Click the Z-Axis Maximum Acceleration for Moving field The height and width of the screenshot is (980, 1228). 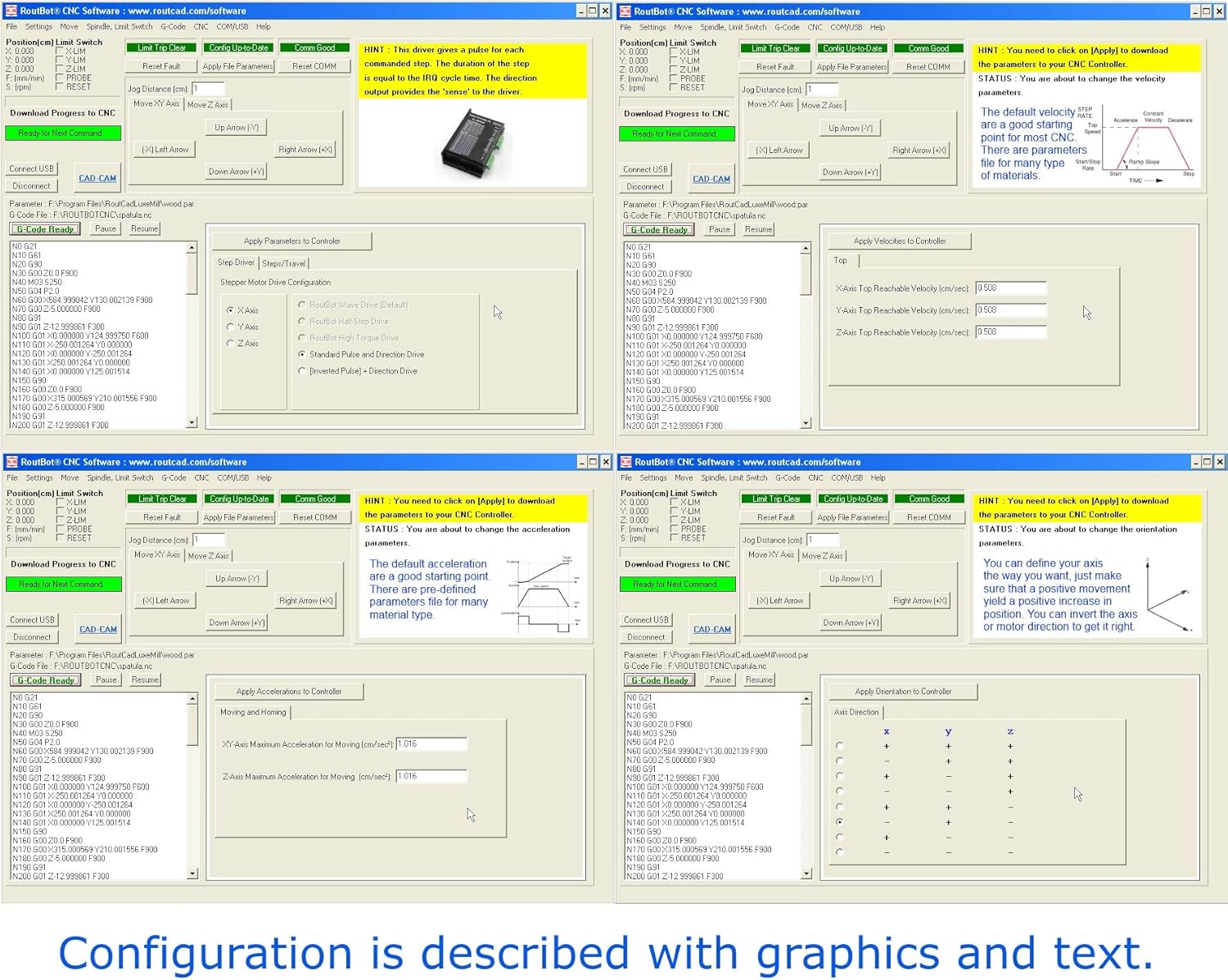[x=431, y=776]
